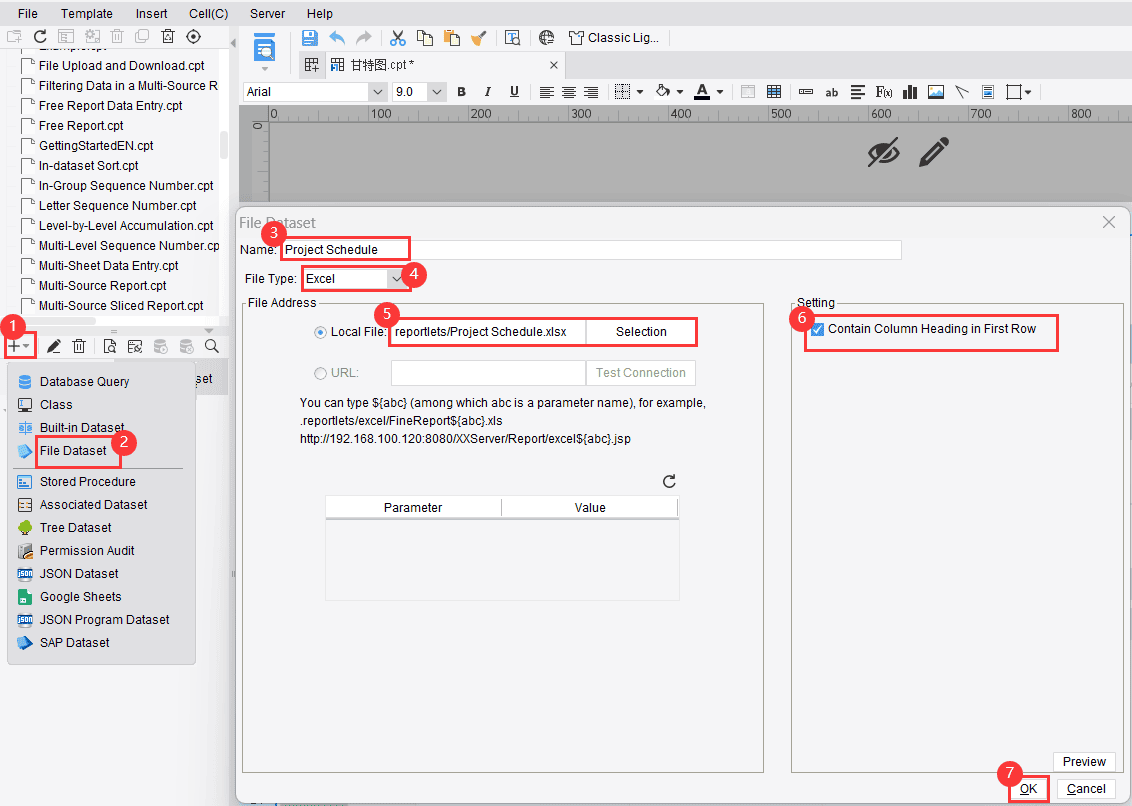
Task: Click the Save icon in the toolbar
Action: (310, 38)
